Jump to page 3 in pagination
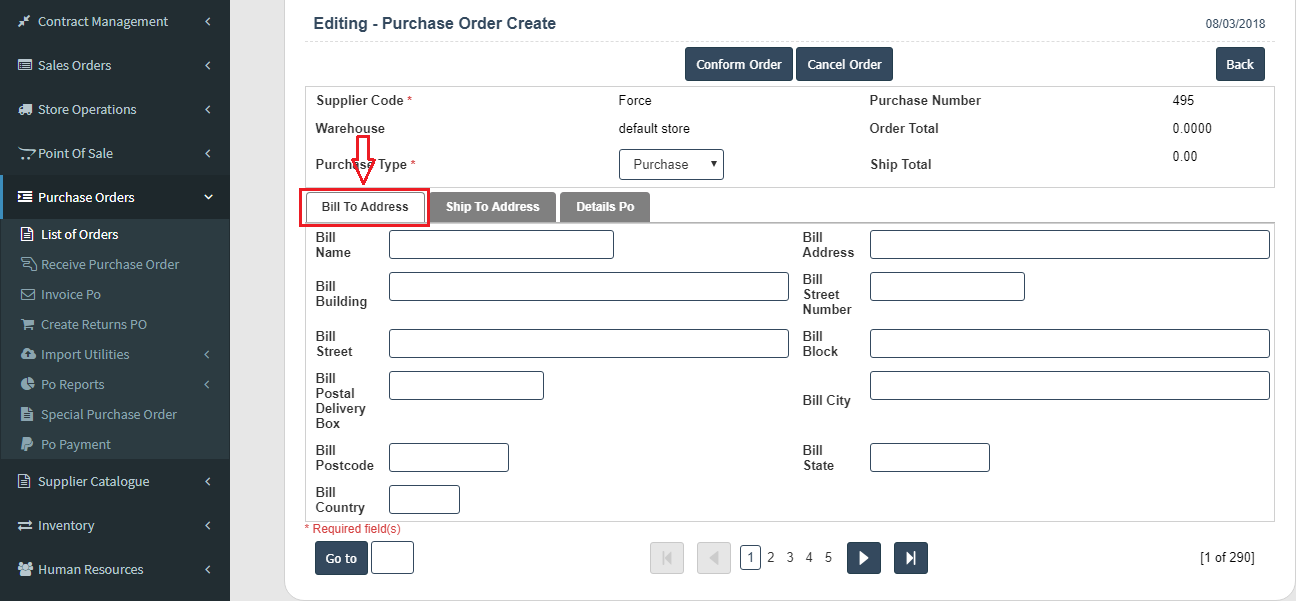The width and height of the screenshot is (1296, 601). coord(790,558)
